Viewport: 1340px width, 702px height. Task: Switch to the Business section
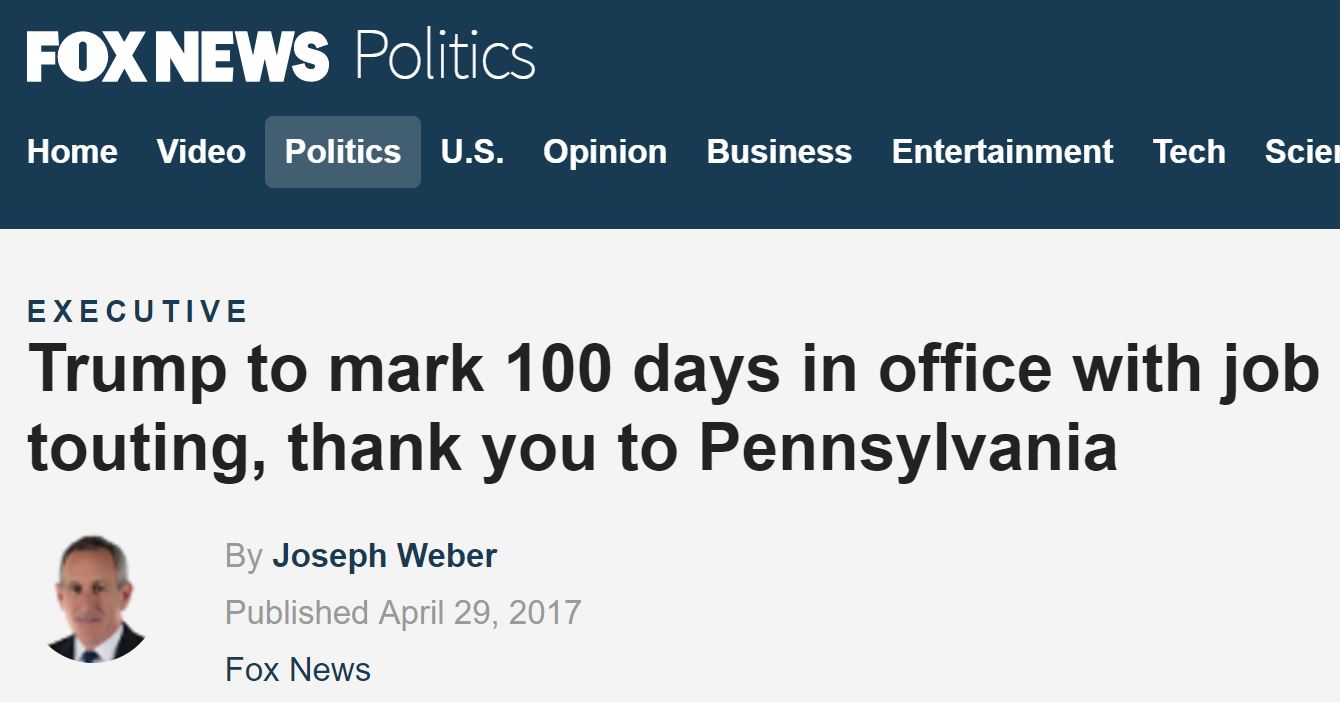coord(779,152)
